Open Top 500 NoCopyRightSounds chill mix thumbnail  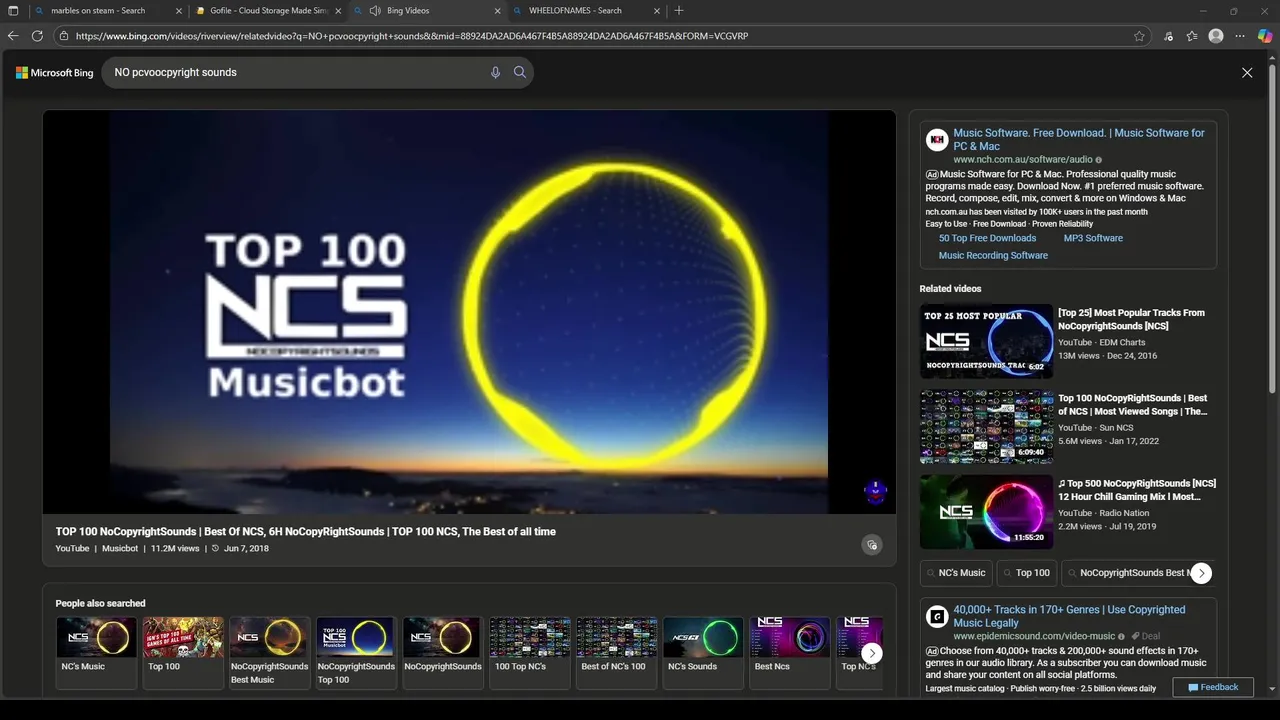click(987, 511)
